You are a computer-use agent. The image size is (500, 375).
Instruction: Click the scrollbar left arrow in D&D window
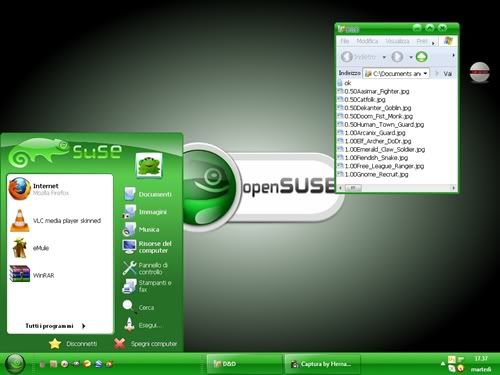[x=340, y=188]
